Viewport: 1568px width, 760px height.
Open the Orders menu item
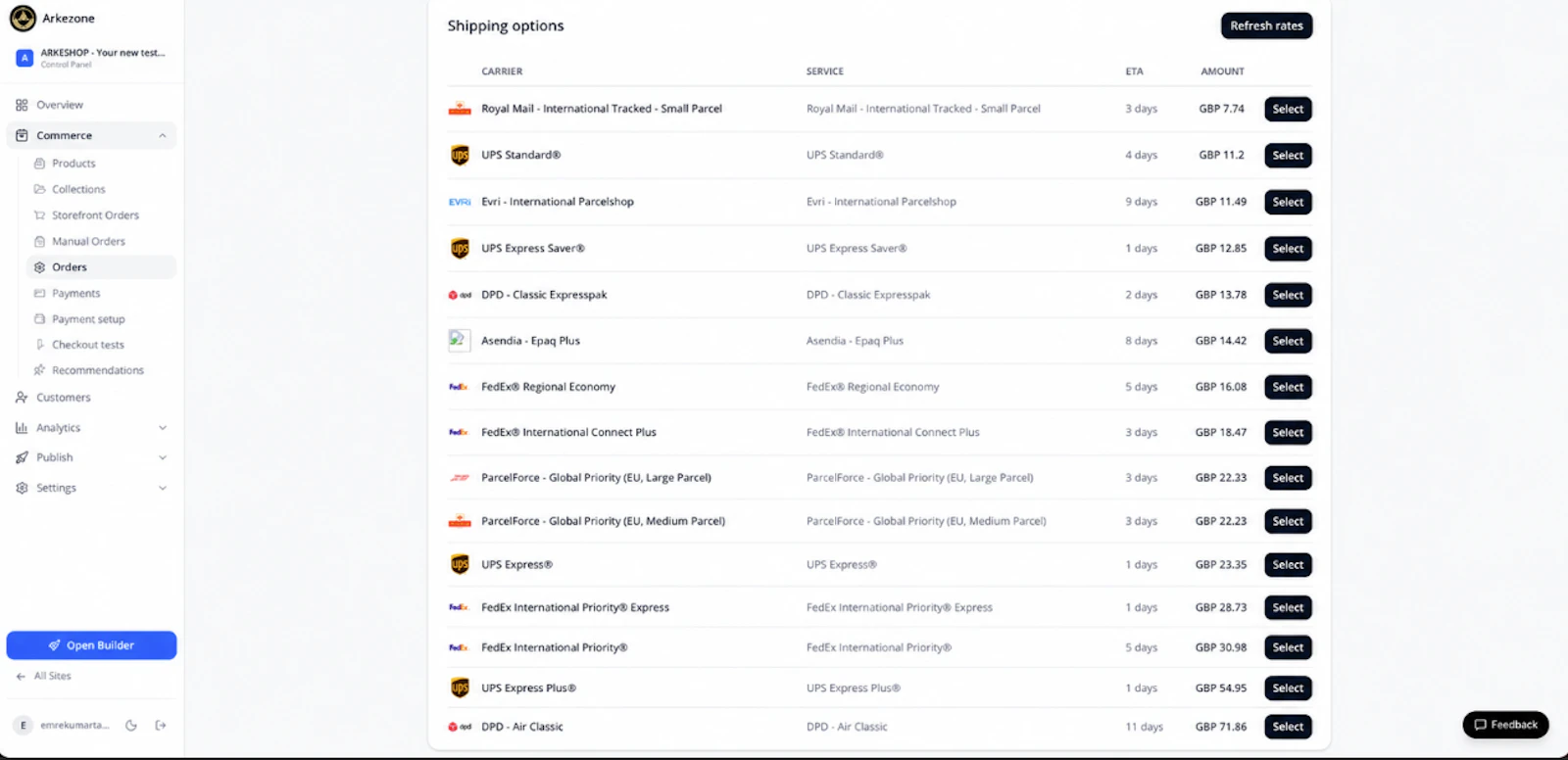(102, 267)
